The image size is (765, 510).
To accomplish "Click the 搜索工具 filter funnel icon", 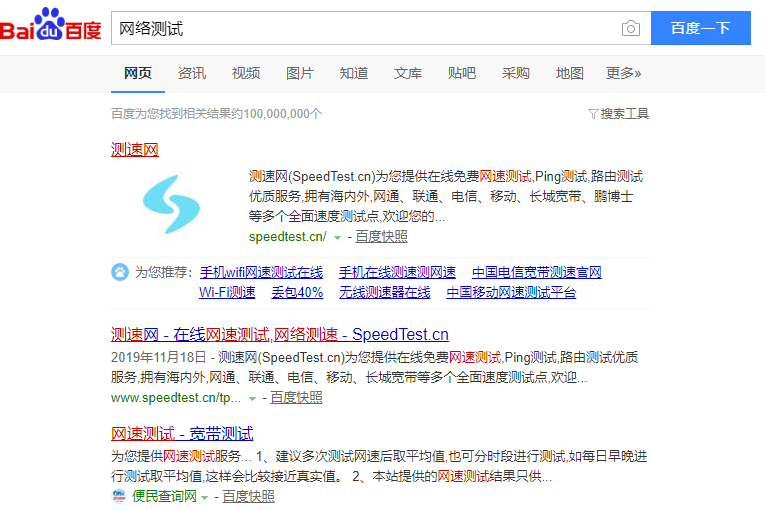I will (x=592, y=114).
